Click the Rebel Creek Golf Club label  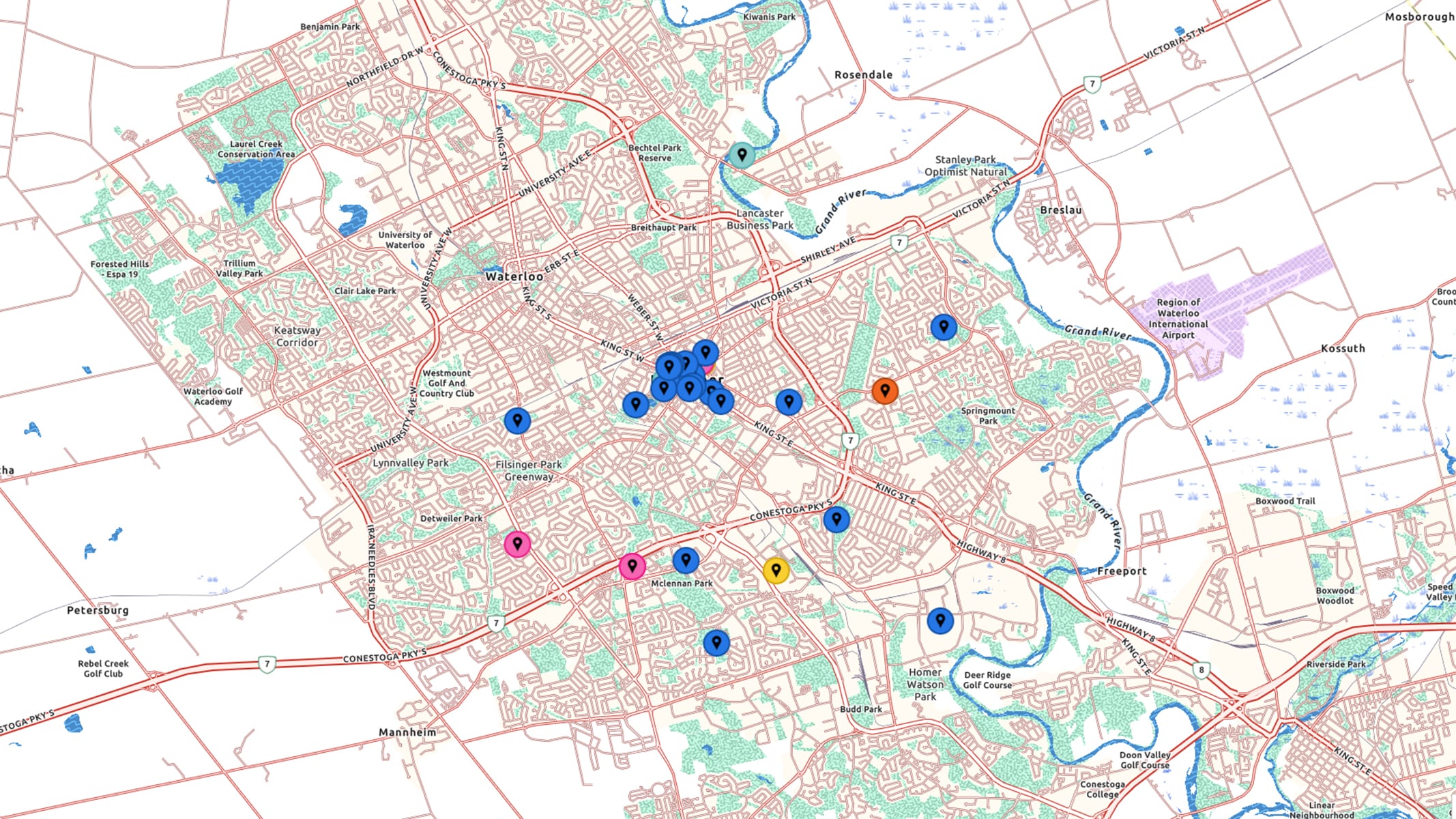click(103, 668)
